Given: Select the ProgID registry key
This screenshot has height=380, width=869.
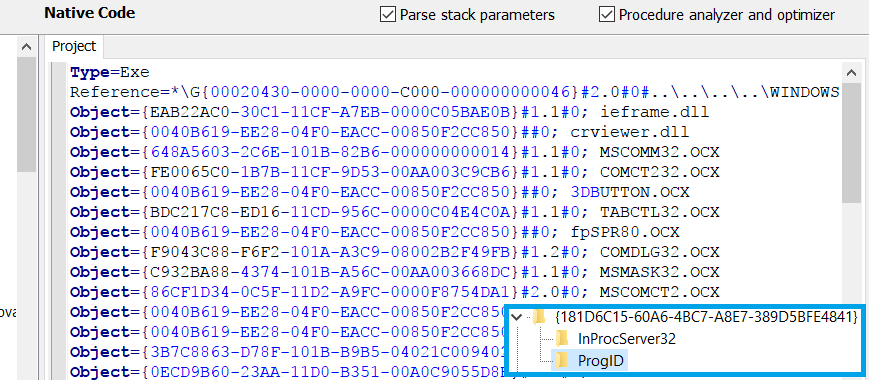Looking at the screenshot, I should [x=600, y=361].
